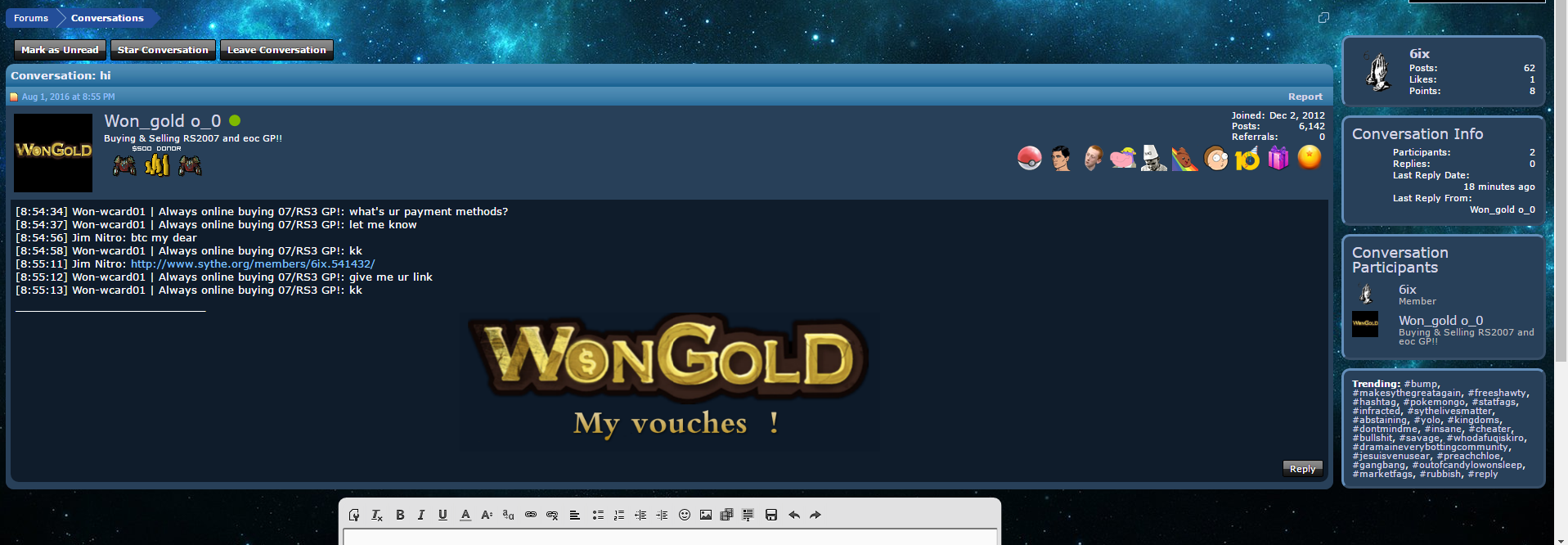Toggle BB code editor mode icon
The height and width of the screenshot is (545, 1568).
[354, 515]
